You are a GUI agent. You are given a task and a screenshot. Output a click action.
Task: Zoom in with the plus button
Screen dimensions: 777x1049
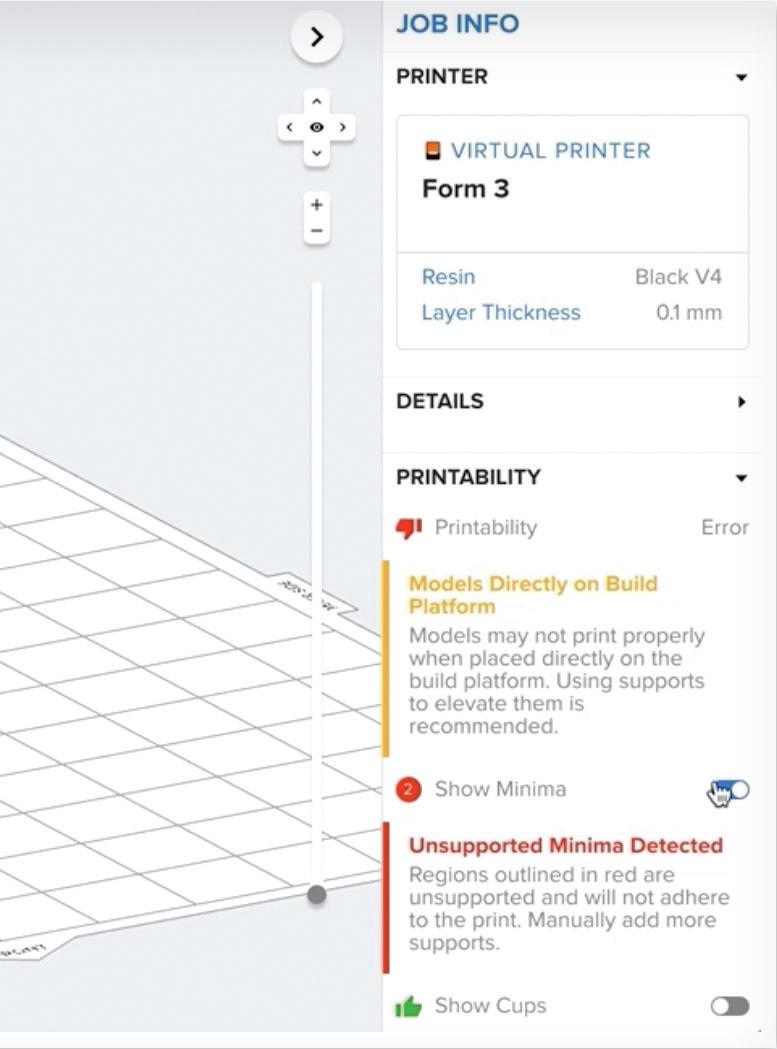coord(317,205)
